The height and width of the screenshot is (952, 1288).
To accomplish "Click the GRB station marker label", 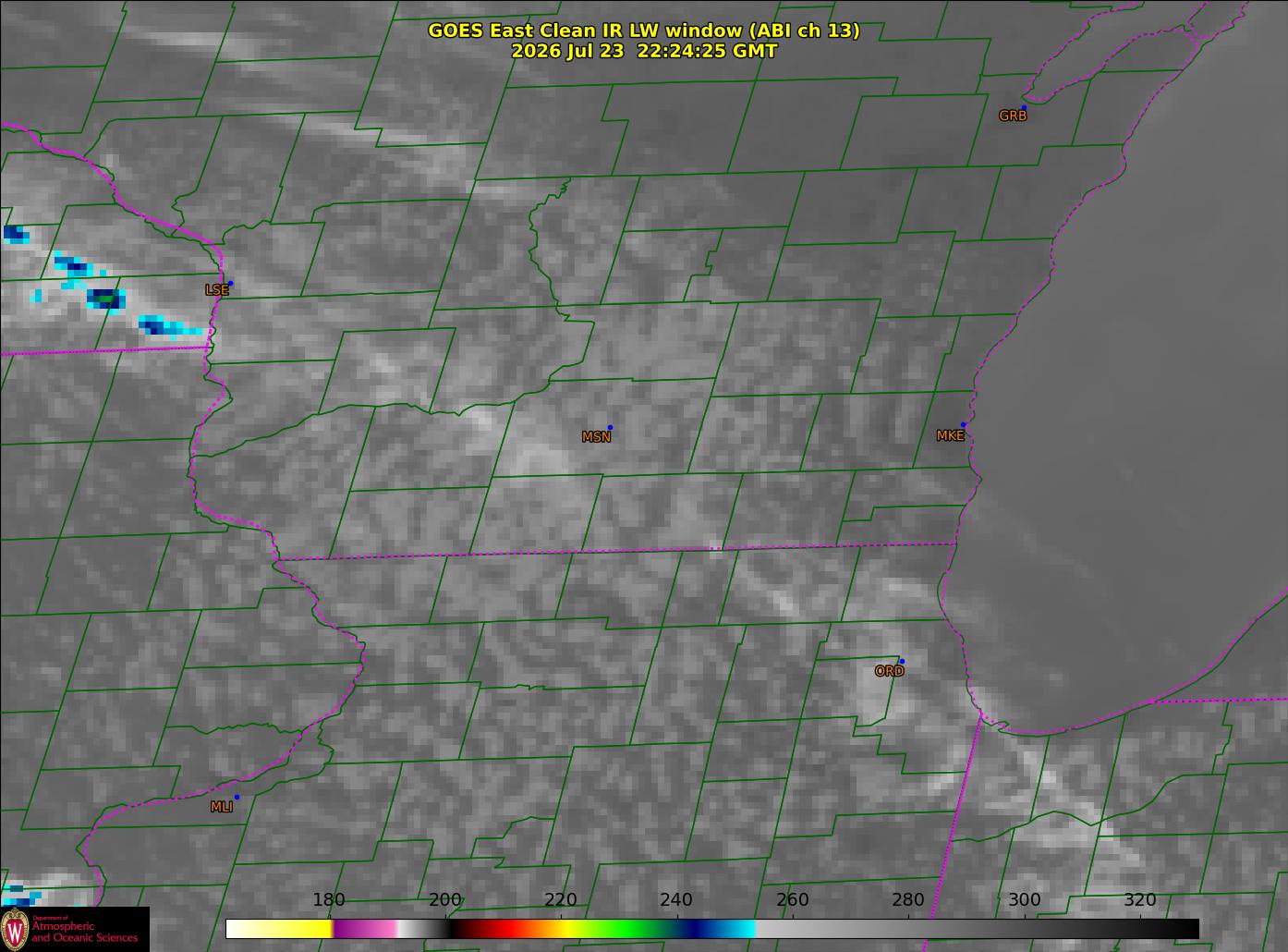I will click(x=1013, y=116).
